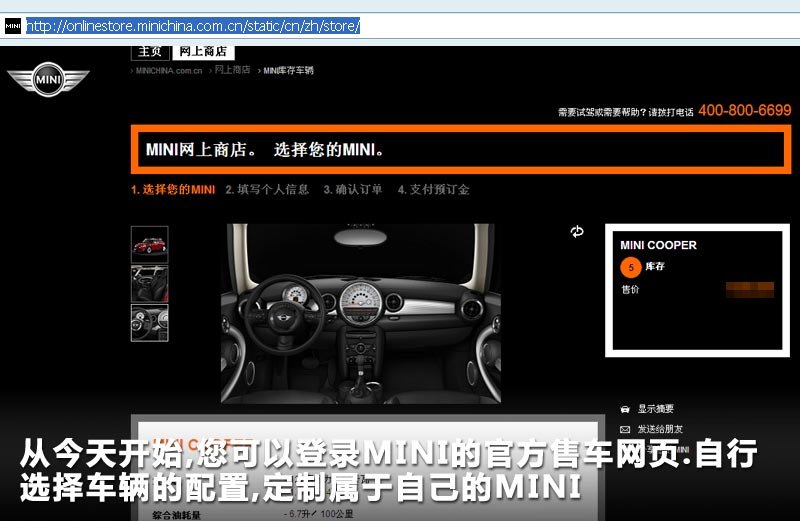Click the 库存 label
The height and width of the screenshot is (521, 800).
click(x=655, y=266)
